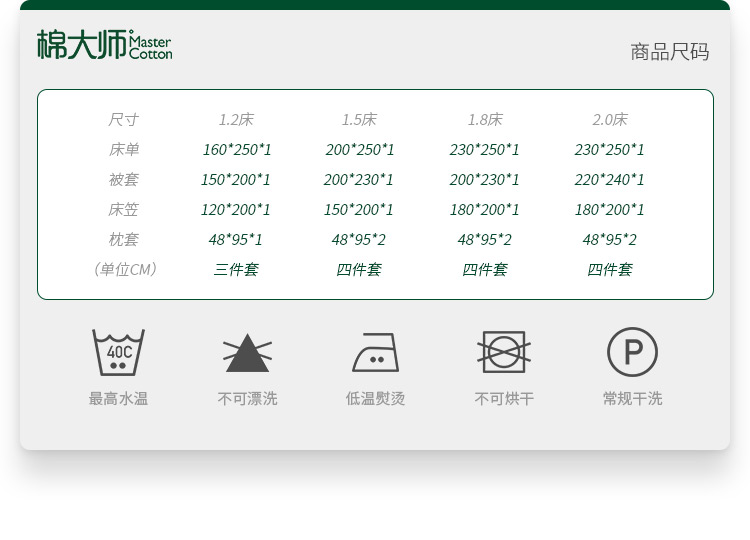Click the 220*240*1 cell
Screen dimensions: 750x540
[x=609, y=180]
